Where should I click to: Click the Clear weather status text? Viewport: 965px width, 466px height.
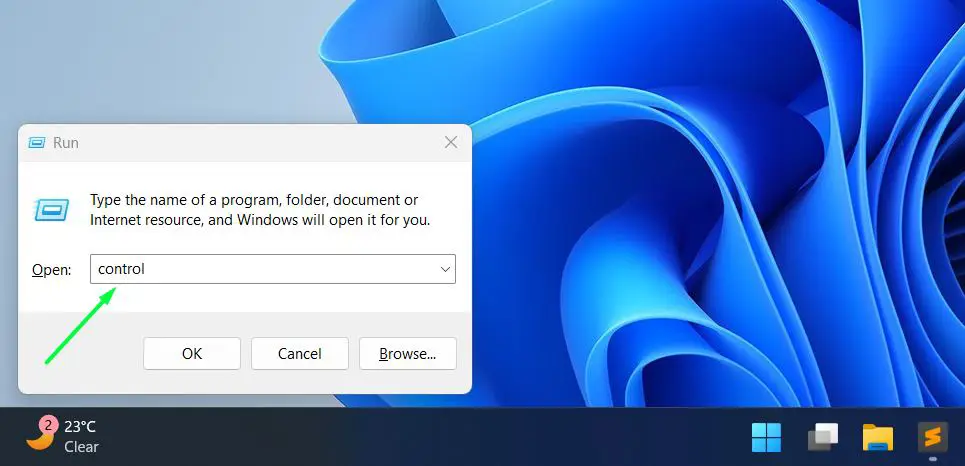81,447
